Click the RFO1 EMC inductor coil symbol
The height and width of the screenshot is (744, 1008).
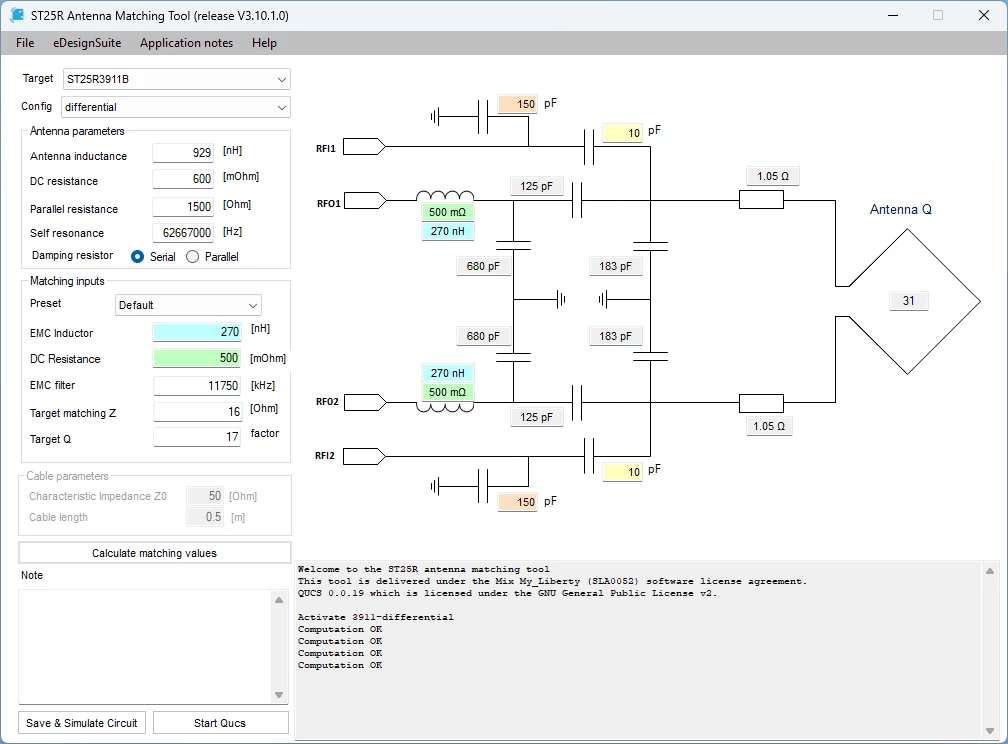(x=445, y=195)
